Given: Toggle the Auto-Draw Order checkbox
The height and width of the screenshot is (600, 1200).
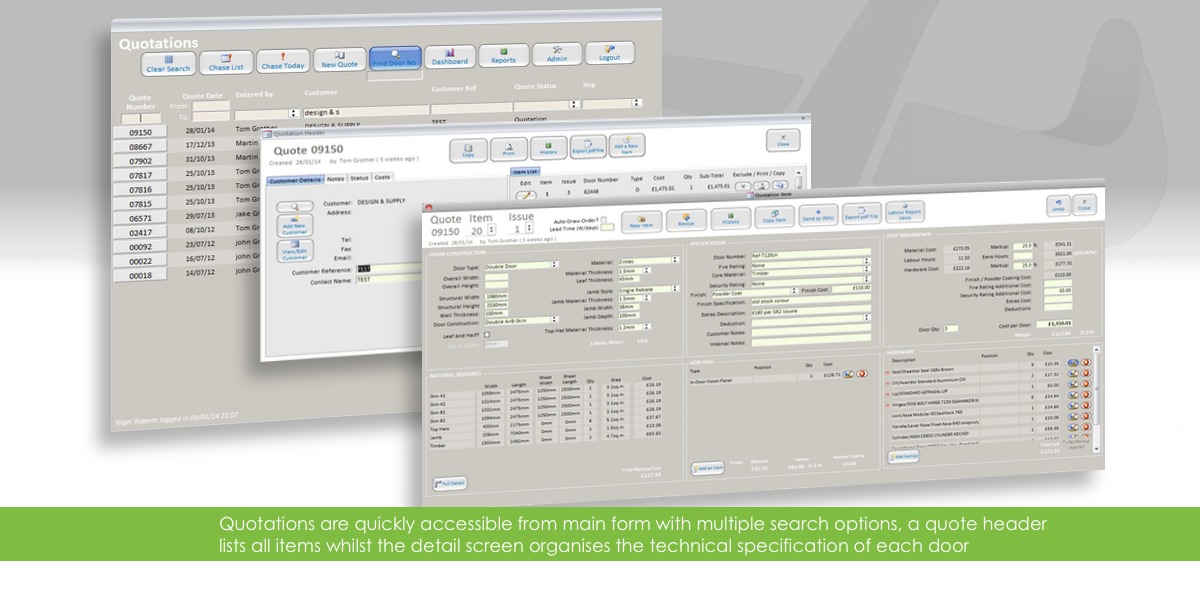Looking at the screenshot, I should (606, 217).
